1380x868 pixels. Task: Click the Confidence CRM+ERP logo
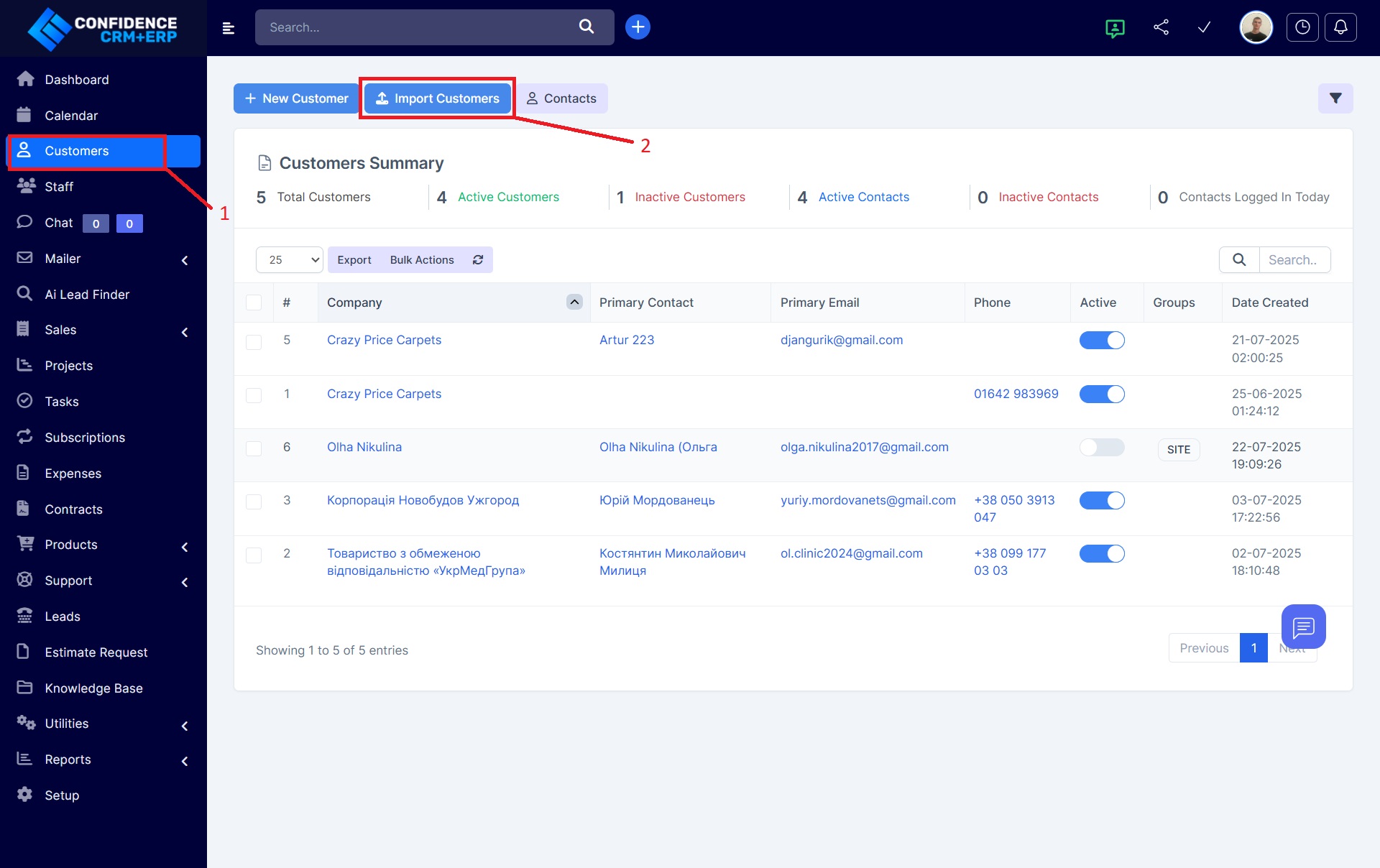pyautogui.click(x=103, y=29)
